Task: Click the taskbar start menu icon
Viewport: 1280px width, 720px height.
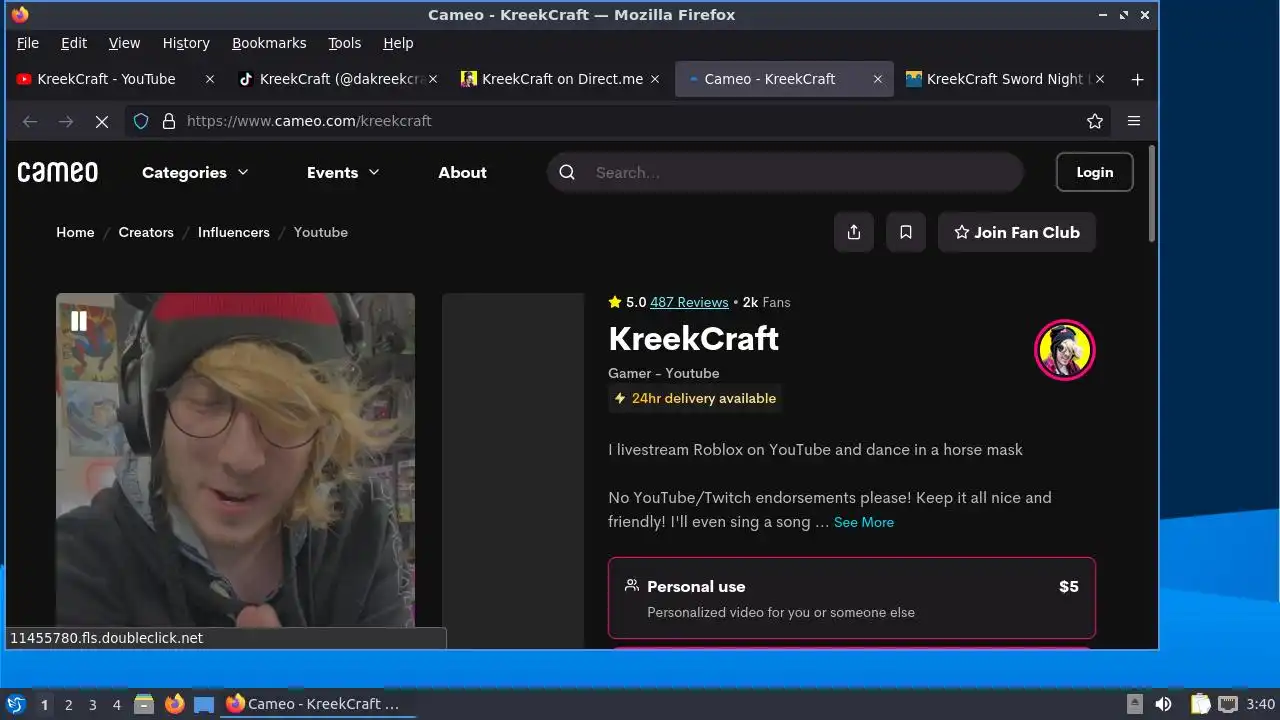Action: (16, 704)
